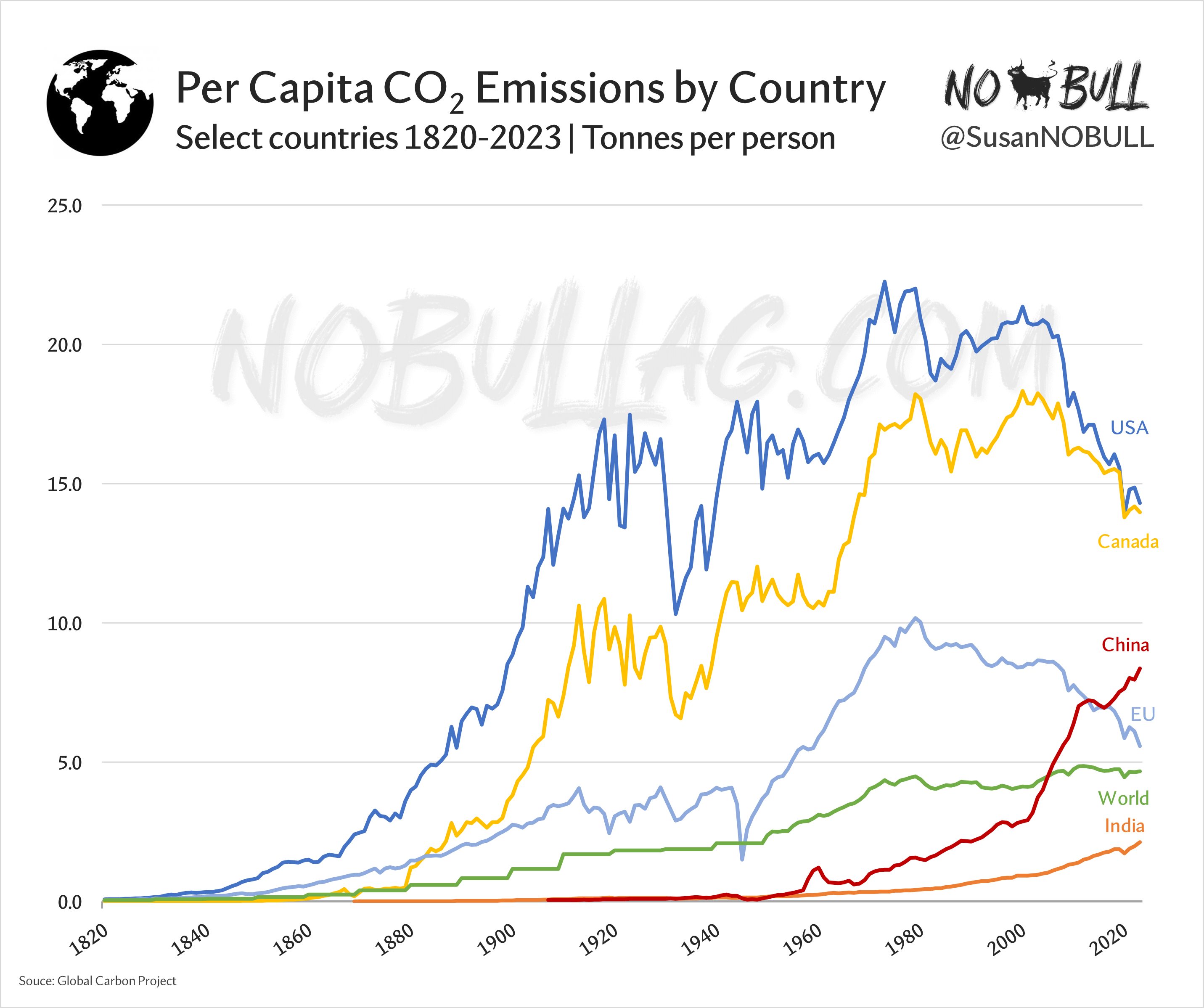Viewport: 1204px width, 1008px height.
Task: Select the 1820 year tick label
Action: pos(88,940)
